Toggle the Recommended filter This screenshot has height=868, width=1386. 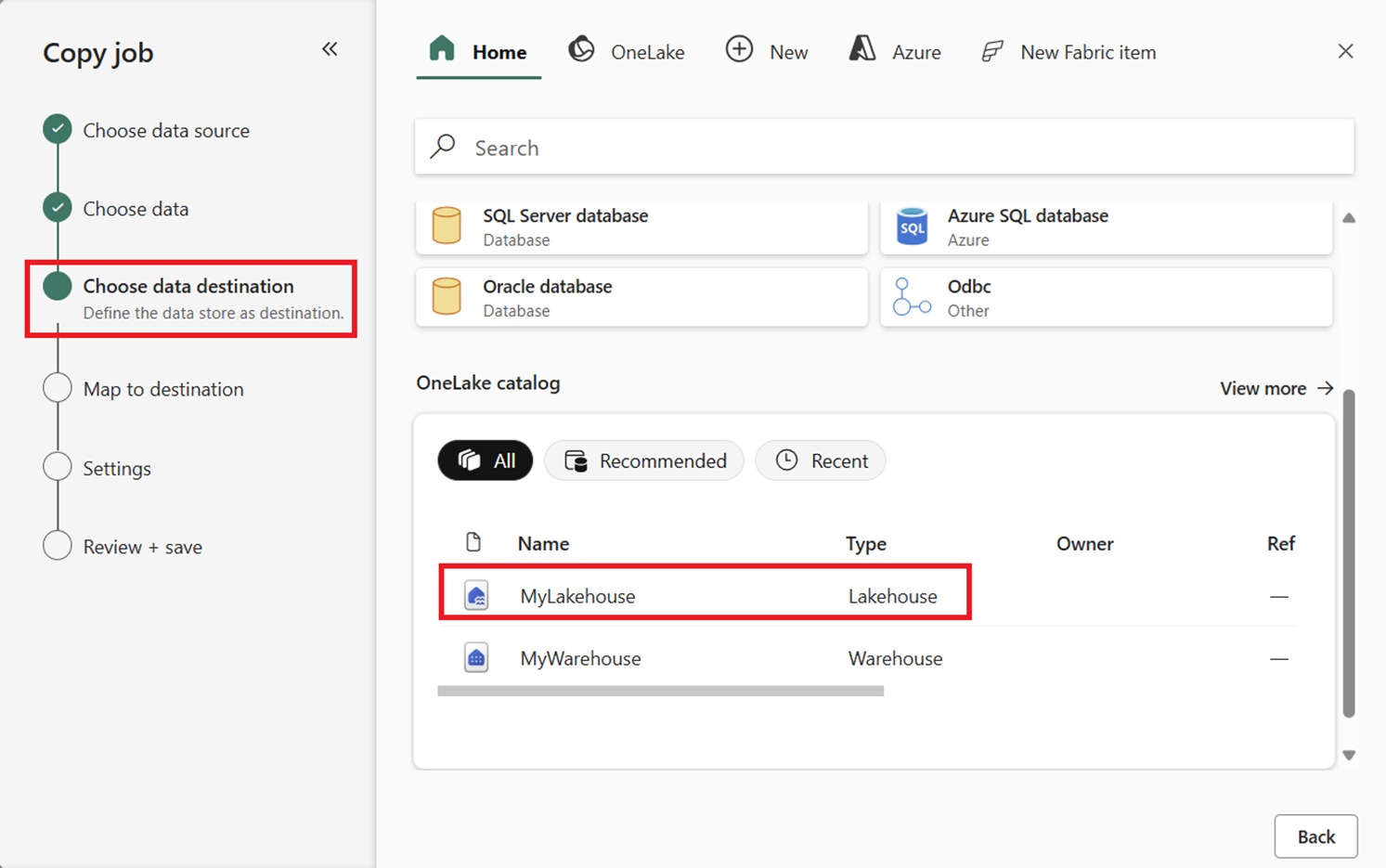coord(644,460)
